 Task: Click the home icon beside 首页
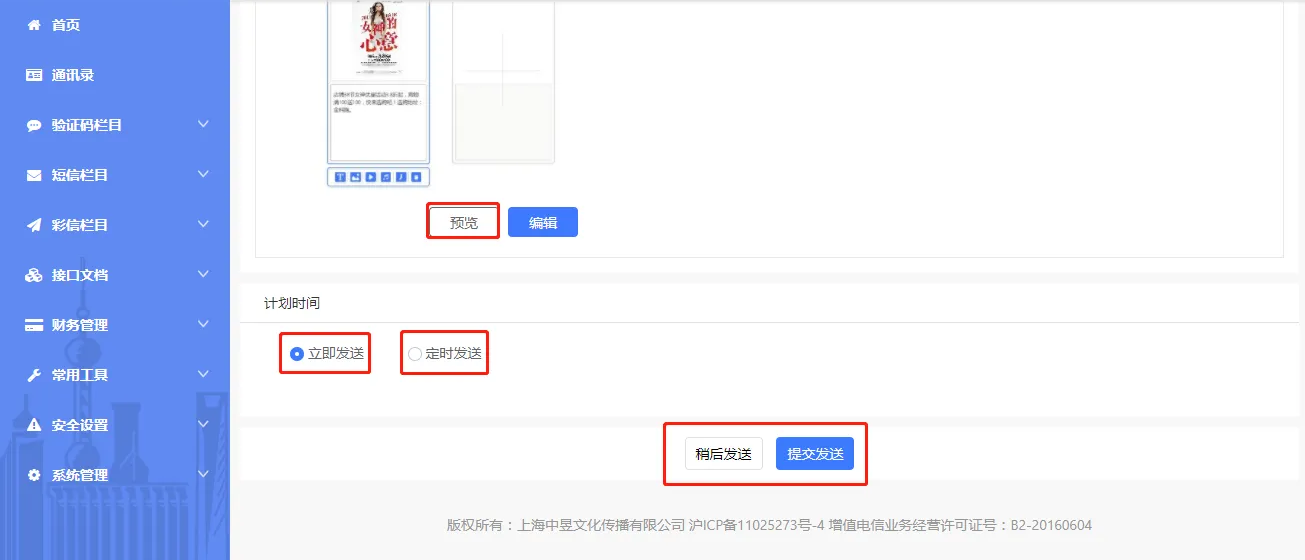click(34, 25)
